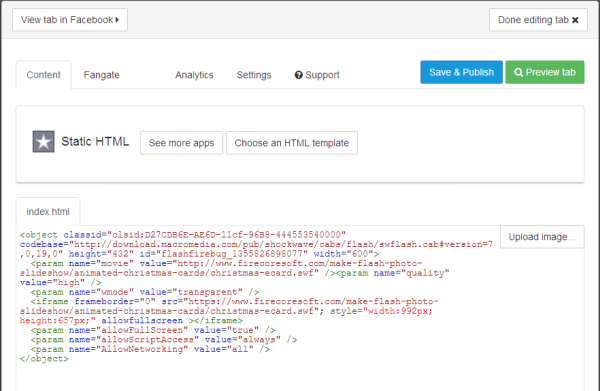Click the View tab in Facebook button

70,20
